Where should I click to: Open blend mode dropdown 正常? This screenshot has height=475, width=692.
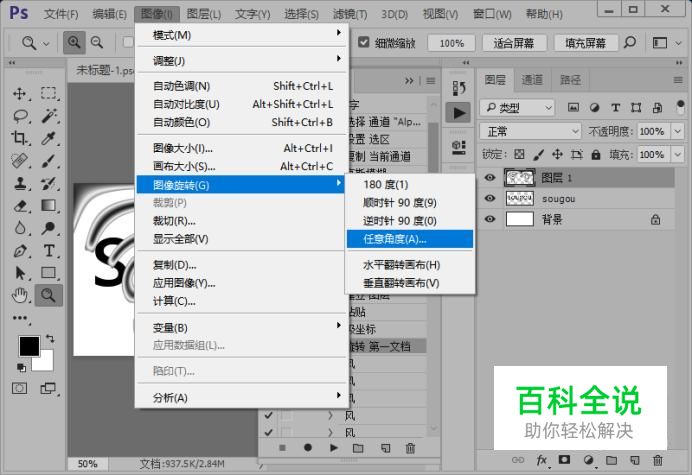tap(530, 131)
